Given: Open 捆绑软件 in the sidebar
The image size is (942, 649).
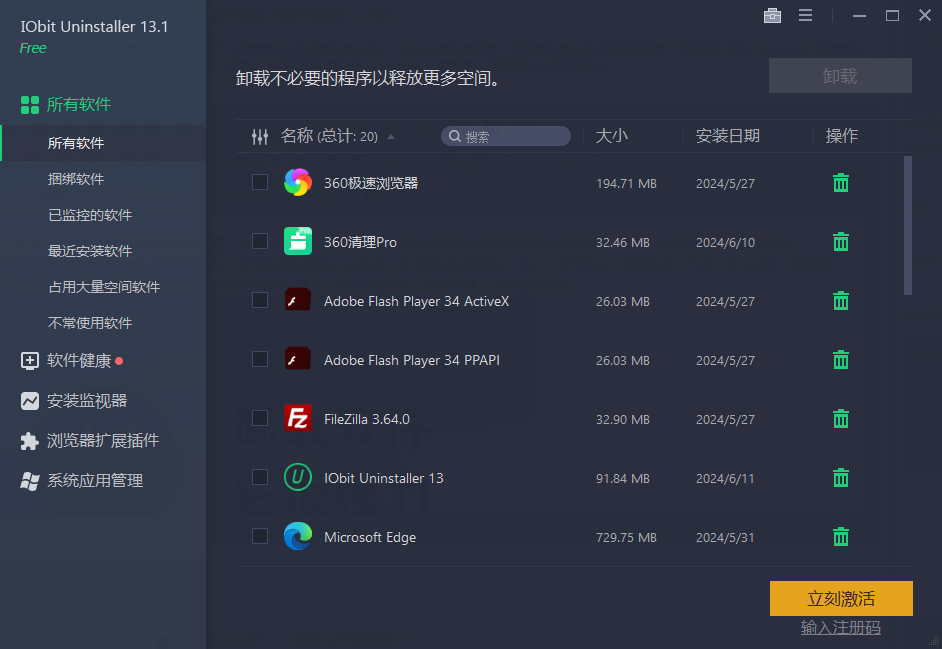Looking at the screenshot, I should point(76,179).
